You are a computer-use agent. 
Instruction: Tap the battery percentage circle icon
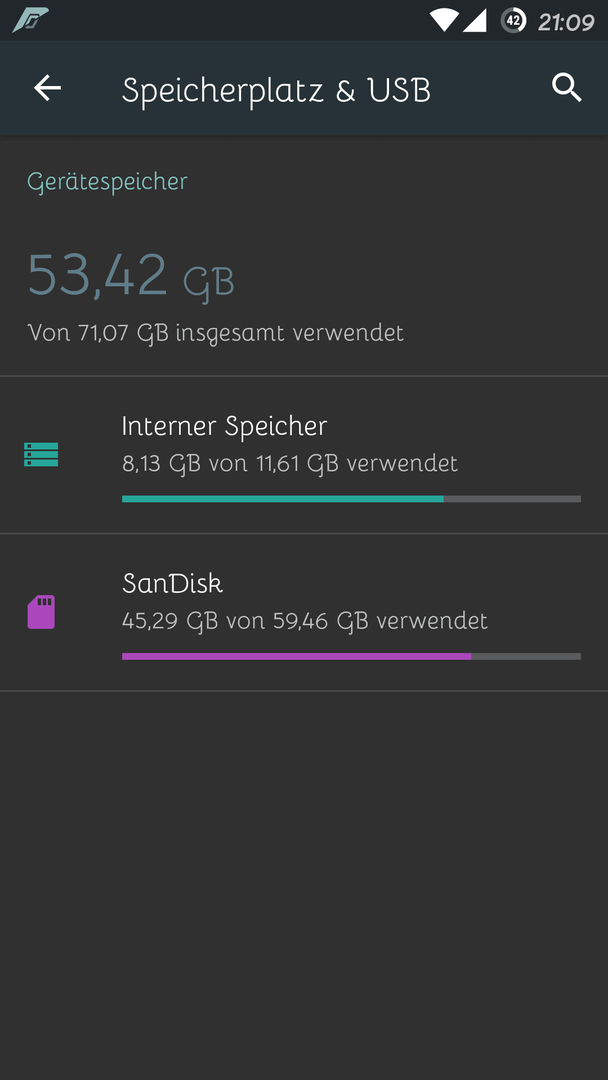pyautogui.click(x=513, y=20)
